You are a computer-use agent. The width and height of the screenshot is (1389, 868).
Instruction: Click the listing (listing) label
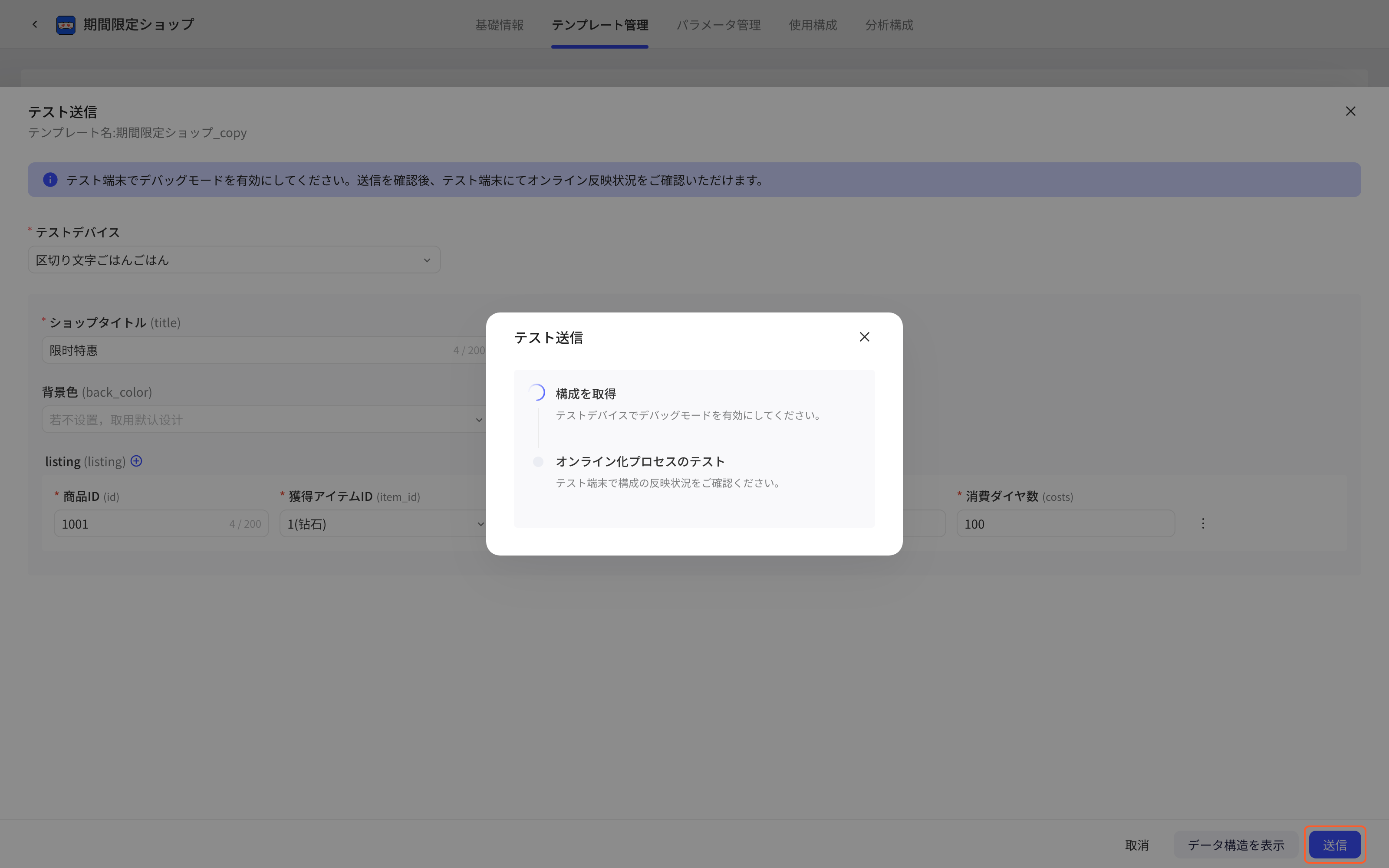coord(86,461)
